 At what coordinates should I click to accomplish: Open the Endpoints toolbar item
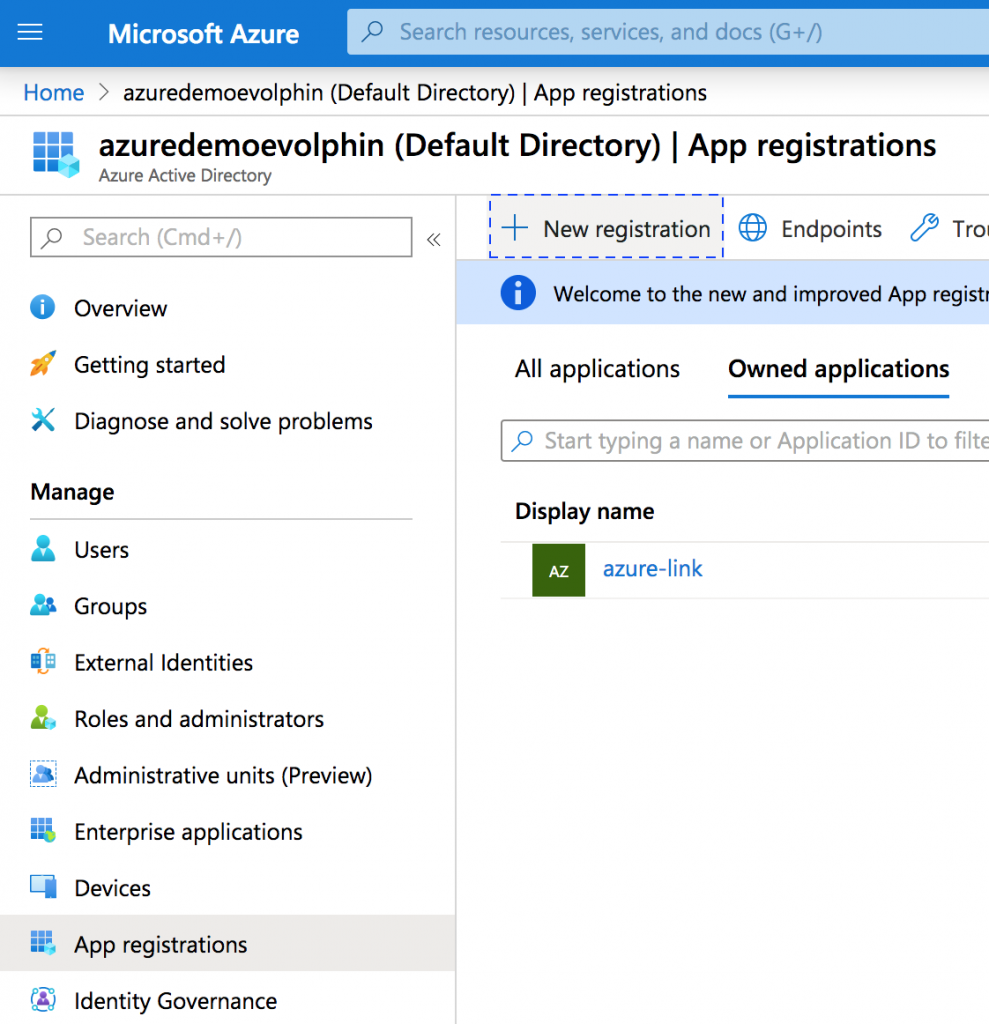[x=811, y=229]
